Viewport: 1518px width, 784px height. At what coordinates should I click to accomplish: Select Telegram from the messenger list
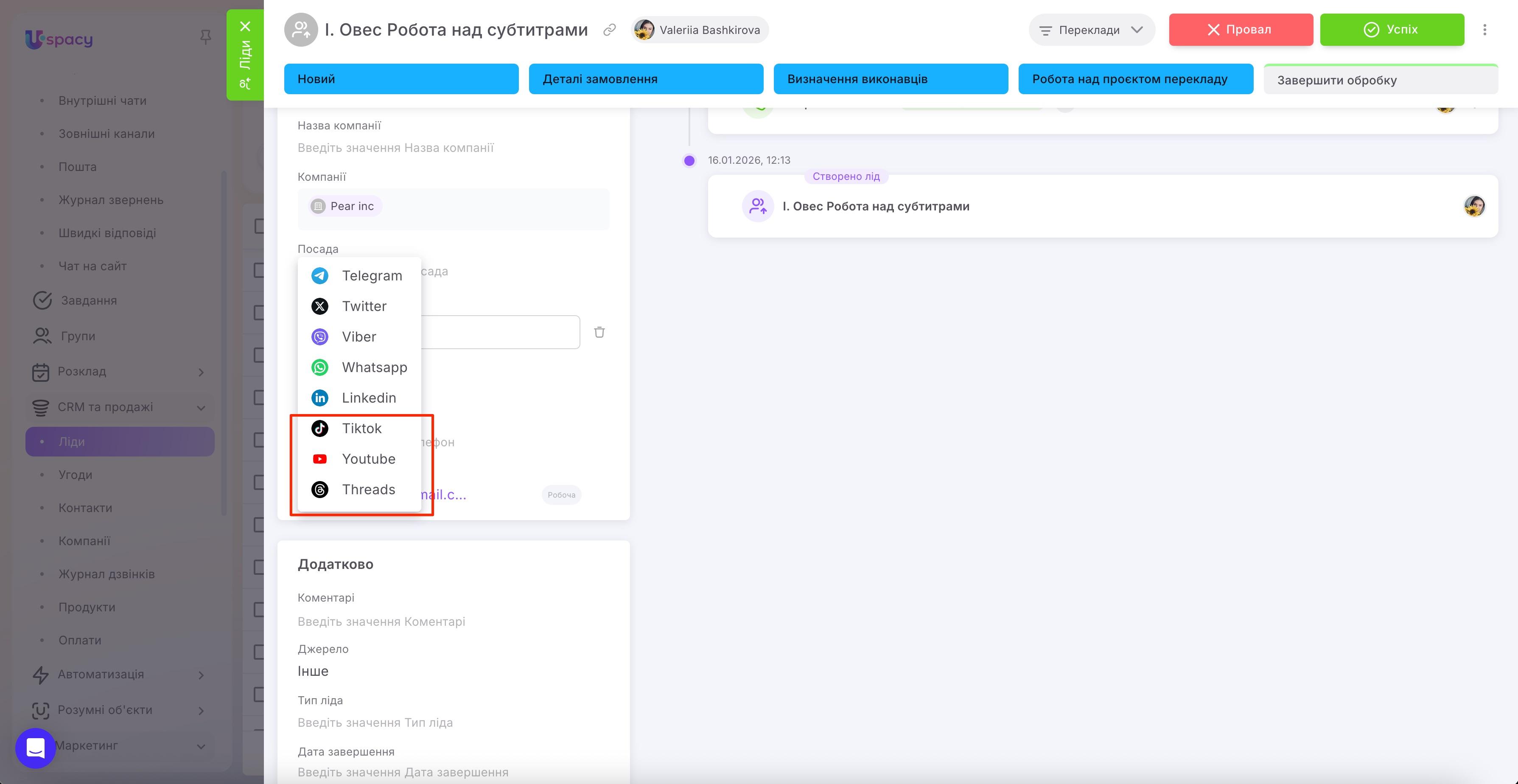click(x=359, y=275)
